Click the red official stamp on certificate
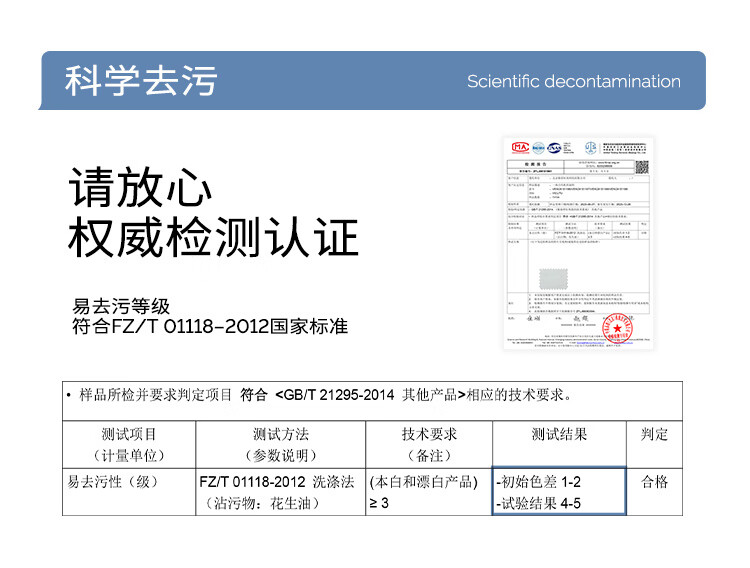Viewport: 750px width, 568px height. [618, 328]
